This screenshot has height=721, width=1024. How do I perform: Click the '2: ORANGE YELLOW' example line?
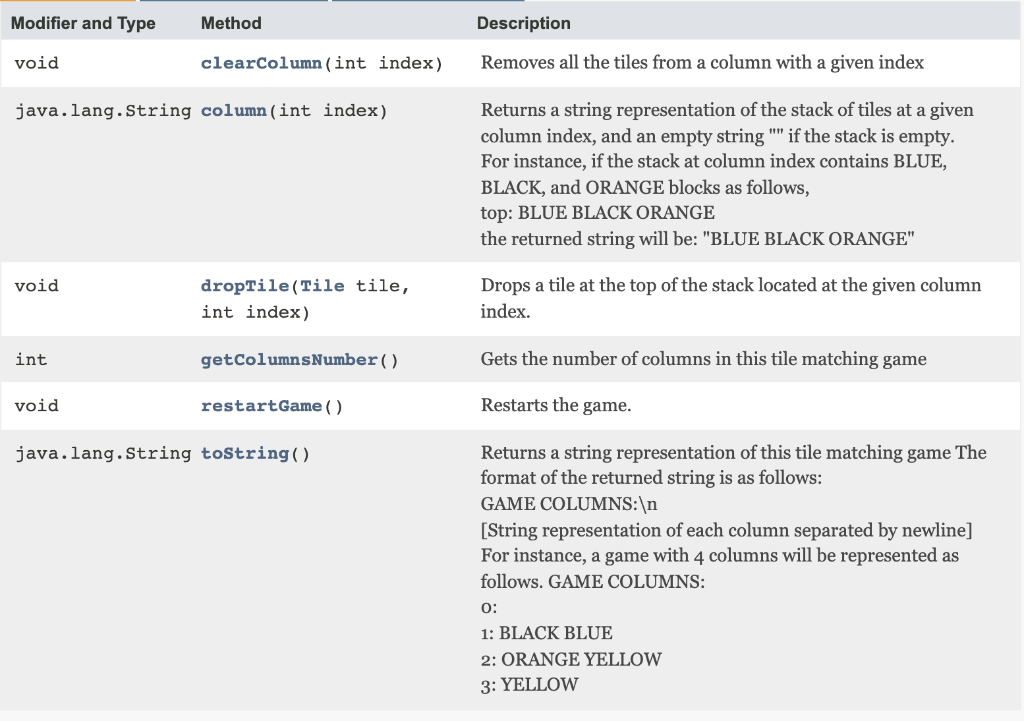tap(571, 660)
